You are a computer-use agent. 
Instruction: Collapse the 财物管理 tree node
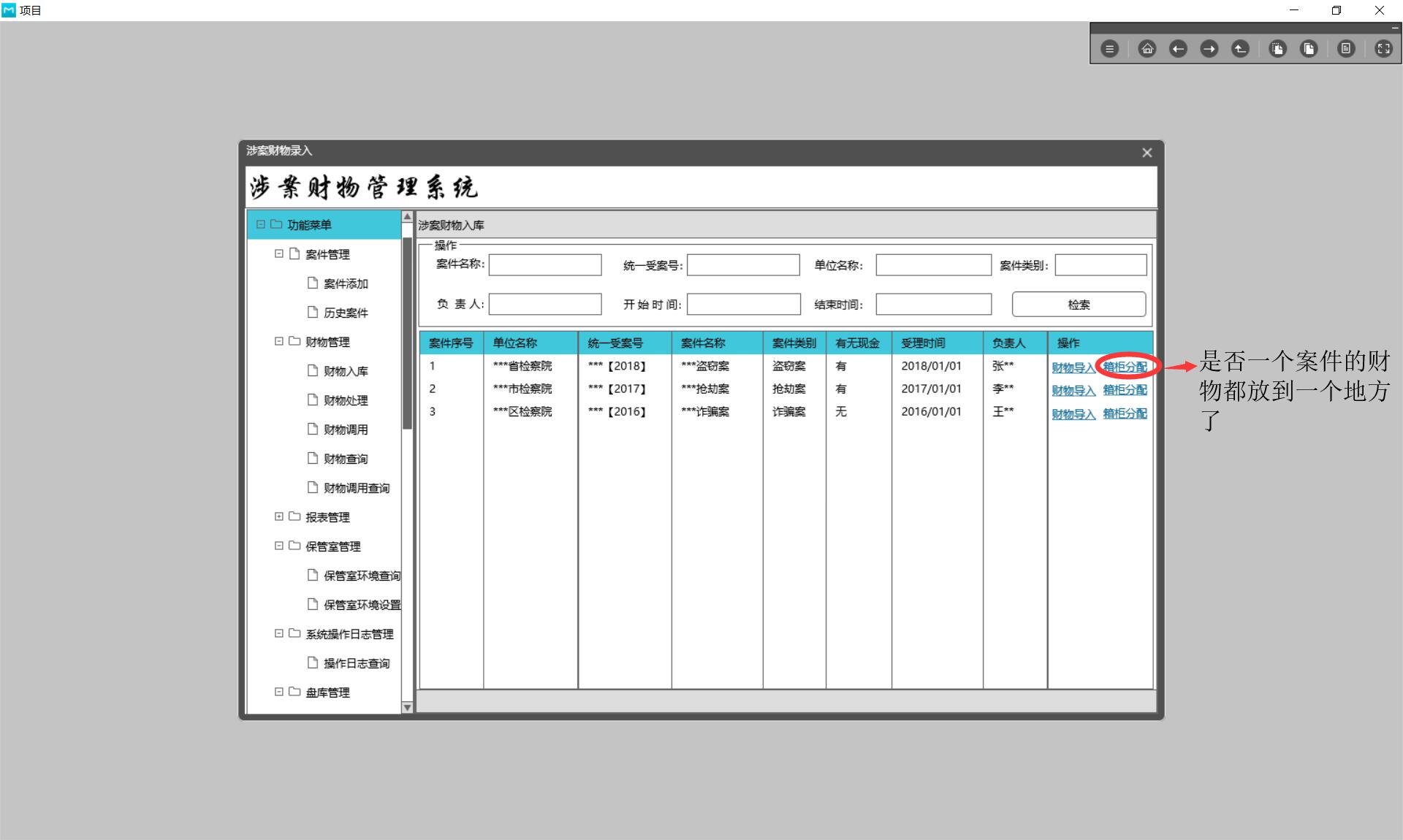pyautogui.click(x=278, y=341)
